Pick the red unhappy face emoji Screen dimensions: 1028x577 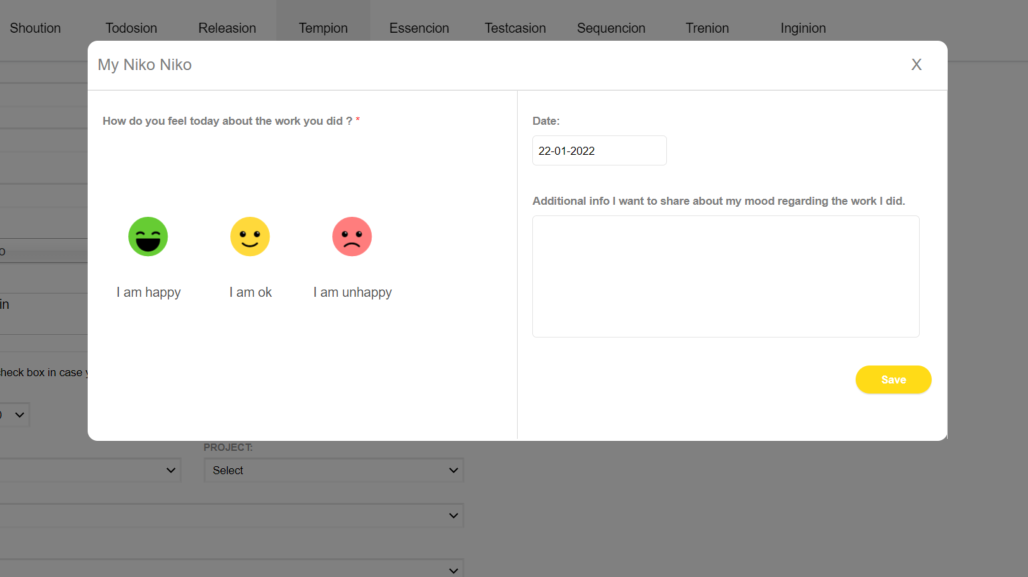(x=352, y=237)
